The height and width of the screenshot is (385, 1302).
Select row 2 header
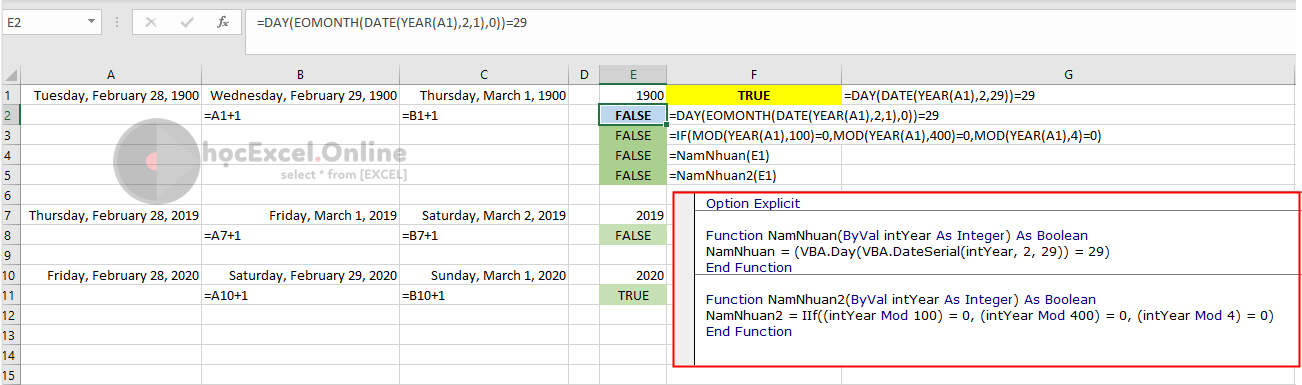(10, 116)
